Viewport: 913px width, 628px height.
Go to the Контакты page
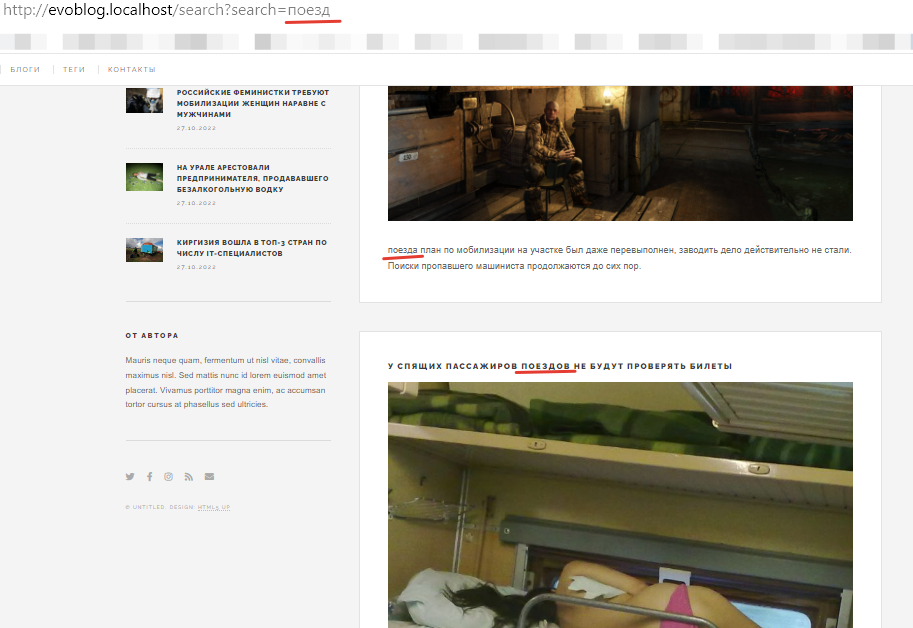[132, 69]
